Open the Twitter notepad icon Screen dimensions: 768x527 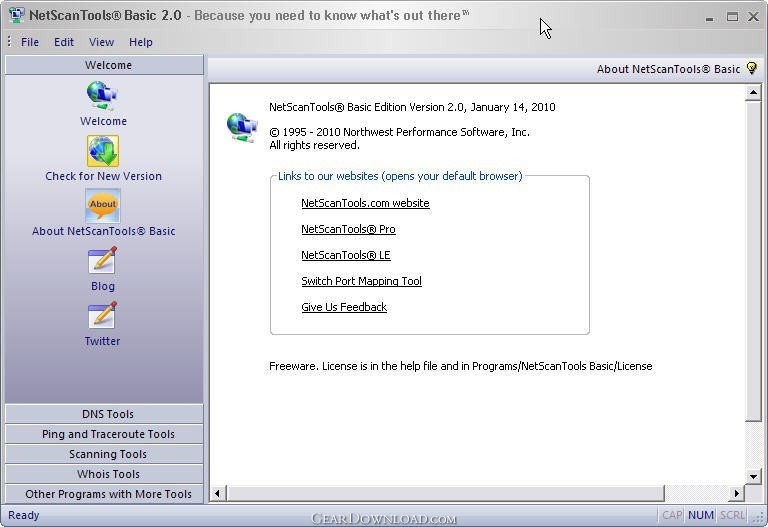(x=102, y=315)
